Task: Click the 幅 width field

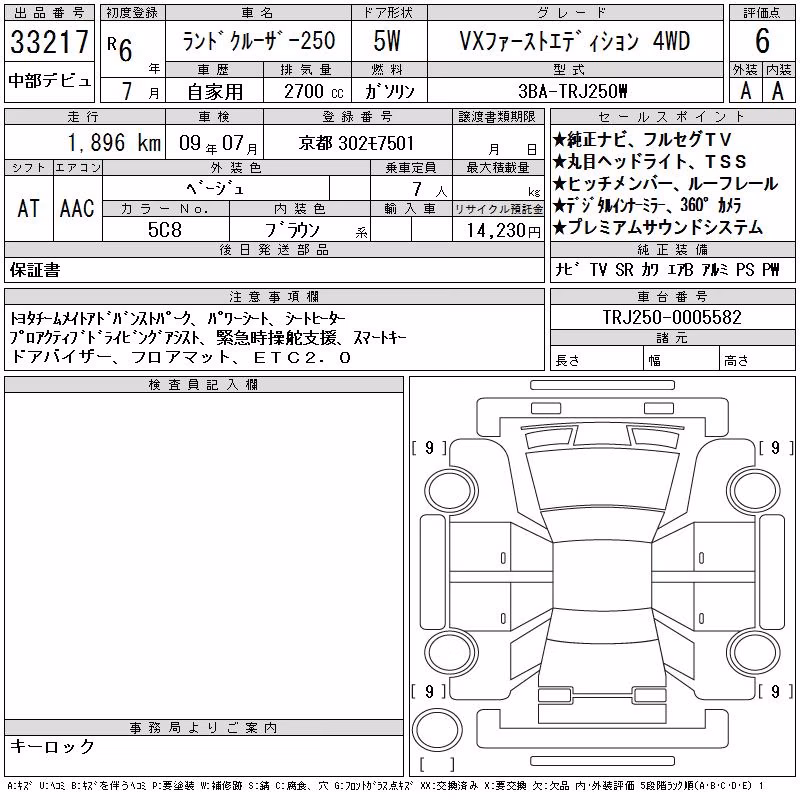Action: point(681,358)
